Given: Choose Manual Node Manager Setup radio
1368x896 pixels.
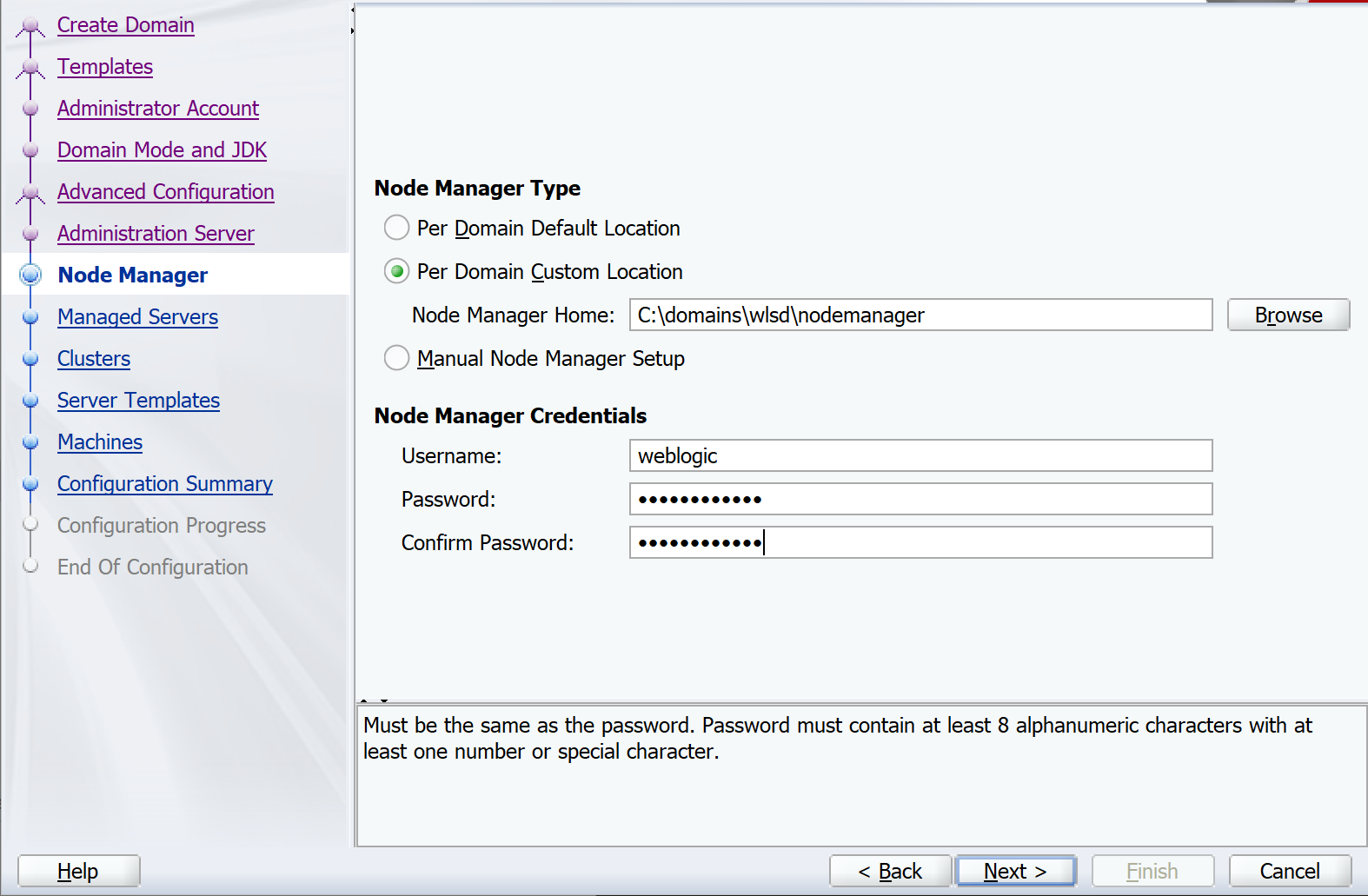Looking at the screenshot, I should (397, 358).
